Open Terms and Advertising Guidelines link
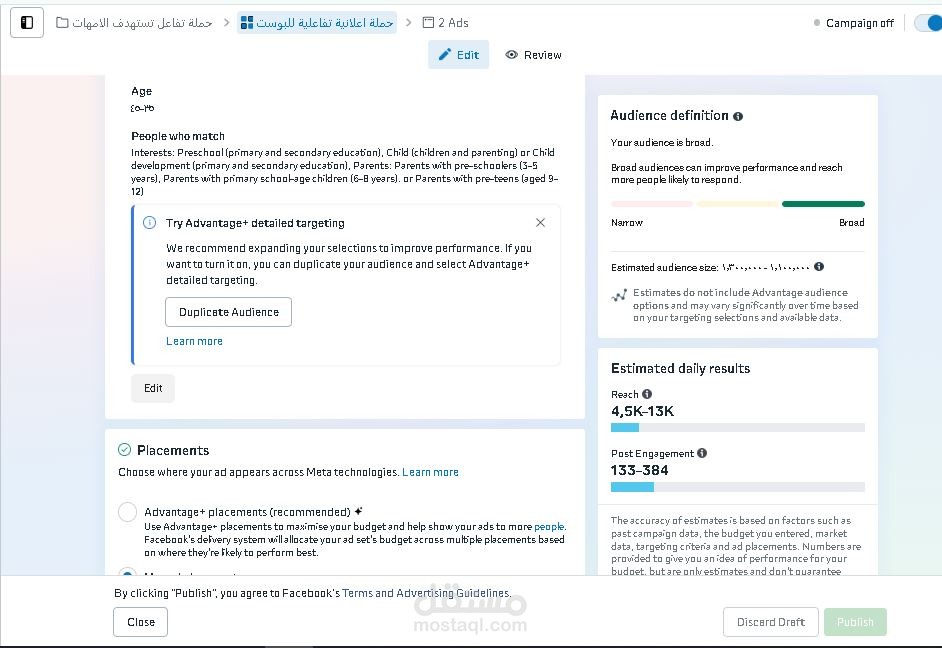The height and width of the screenshot is (648, 942). (426, 593)
